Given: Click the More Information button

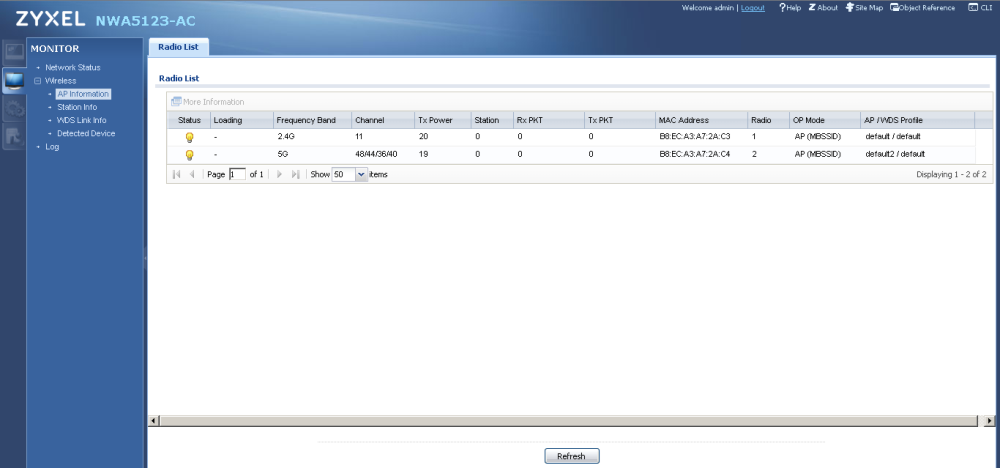Looking at the screenshot, I should coord(208,102).
